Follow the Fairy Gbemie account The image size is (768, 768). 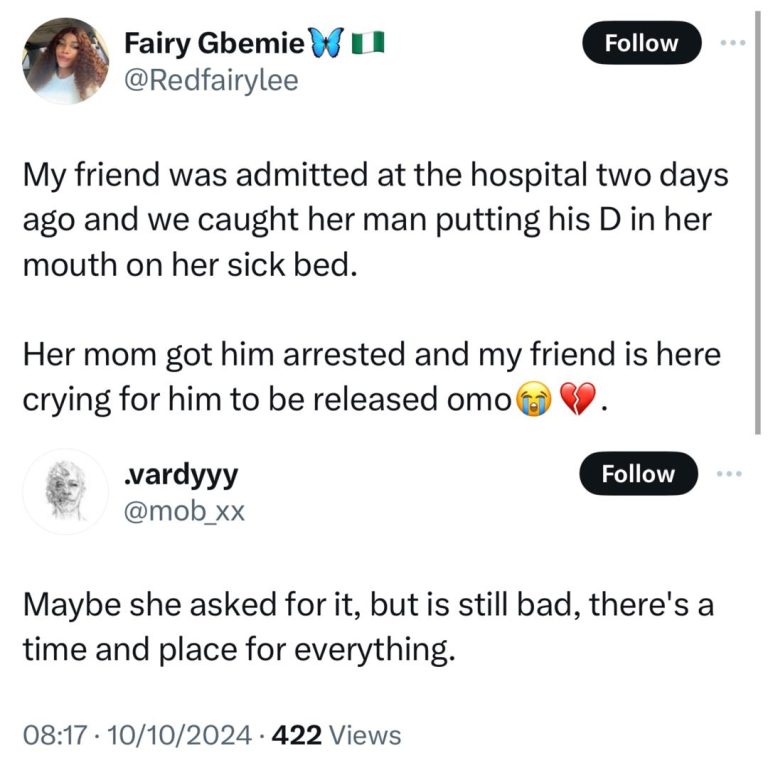pyautogui.click(x=640, y=43)
